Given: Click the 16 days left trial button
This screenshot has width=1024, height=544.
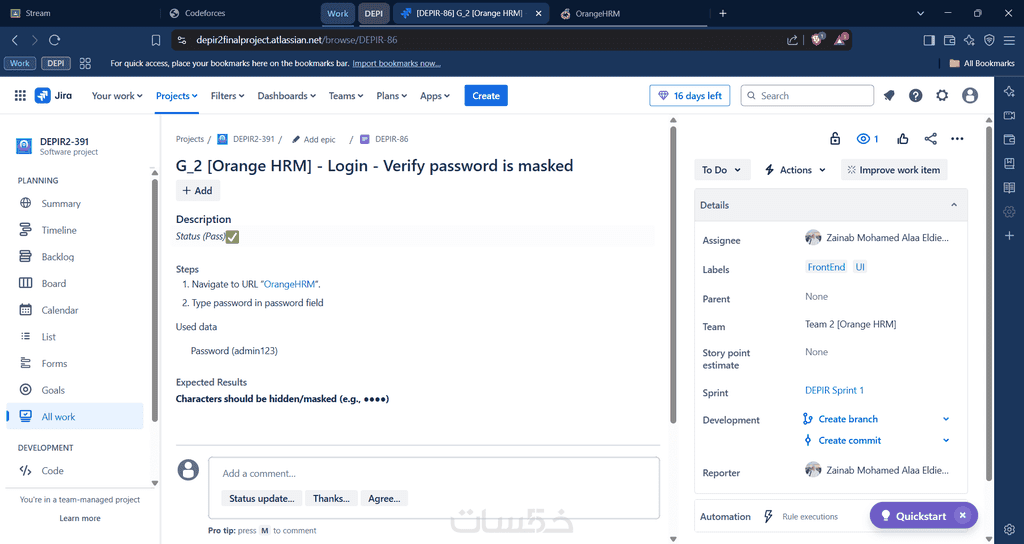Looking at the screenshot, I should click(690, 95).
